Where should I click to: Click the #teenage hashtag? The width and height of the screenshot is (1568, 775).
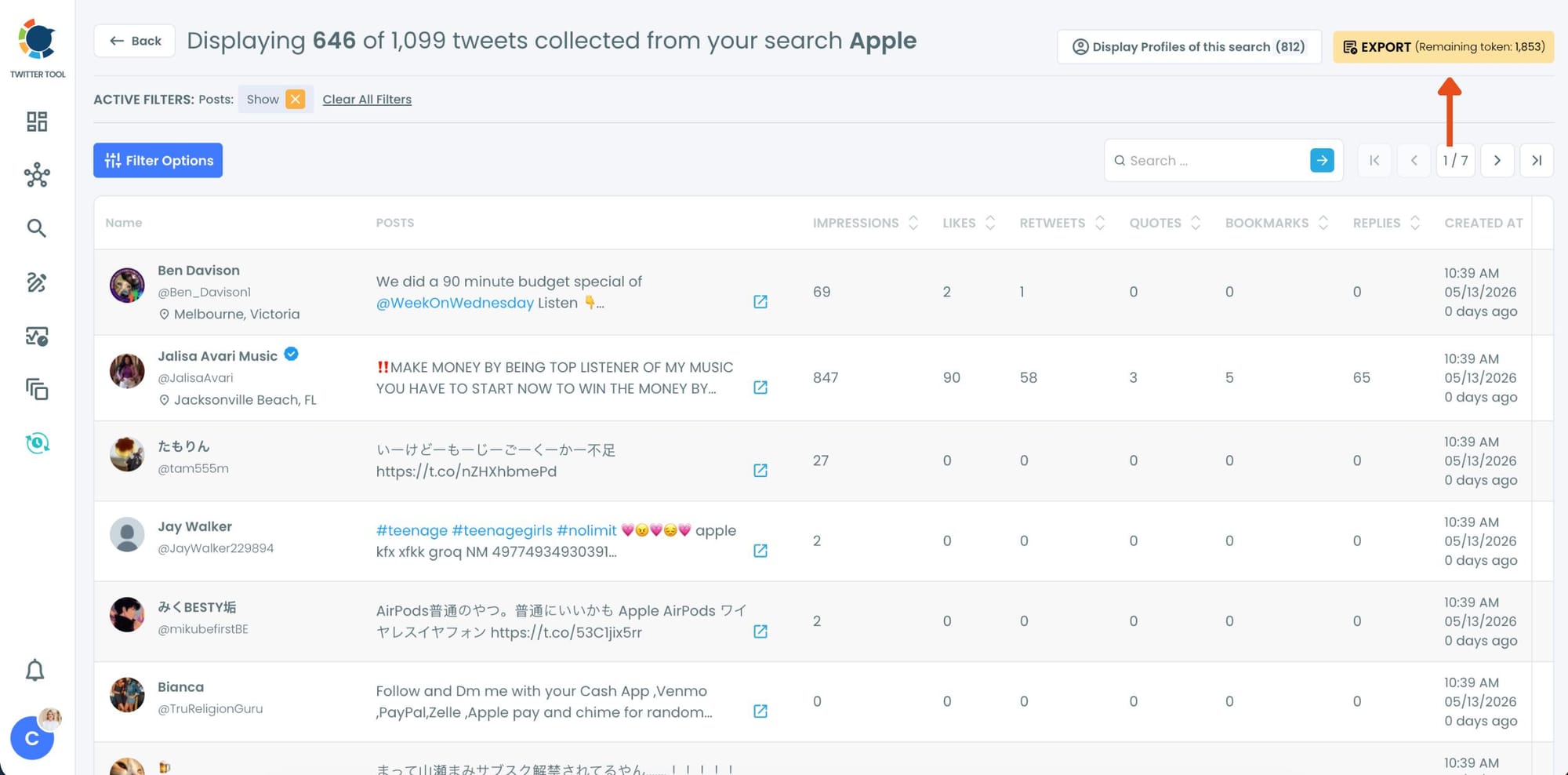412,531
